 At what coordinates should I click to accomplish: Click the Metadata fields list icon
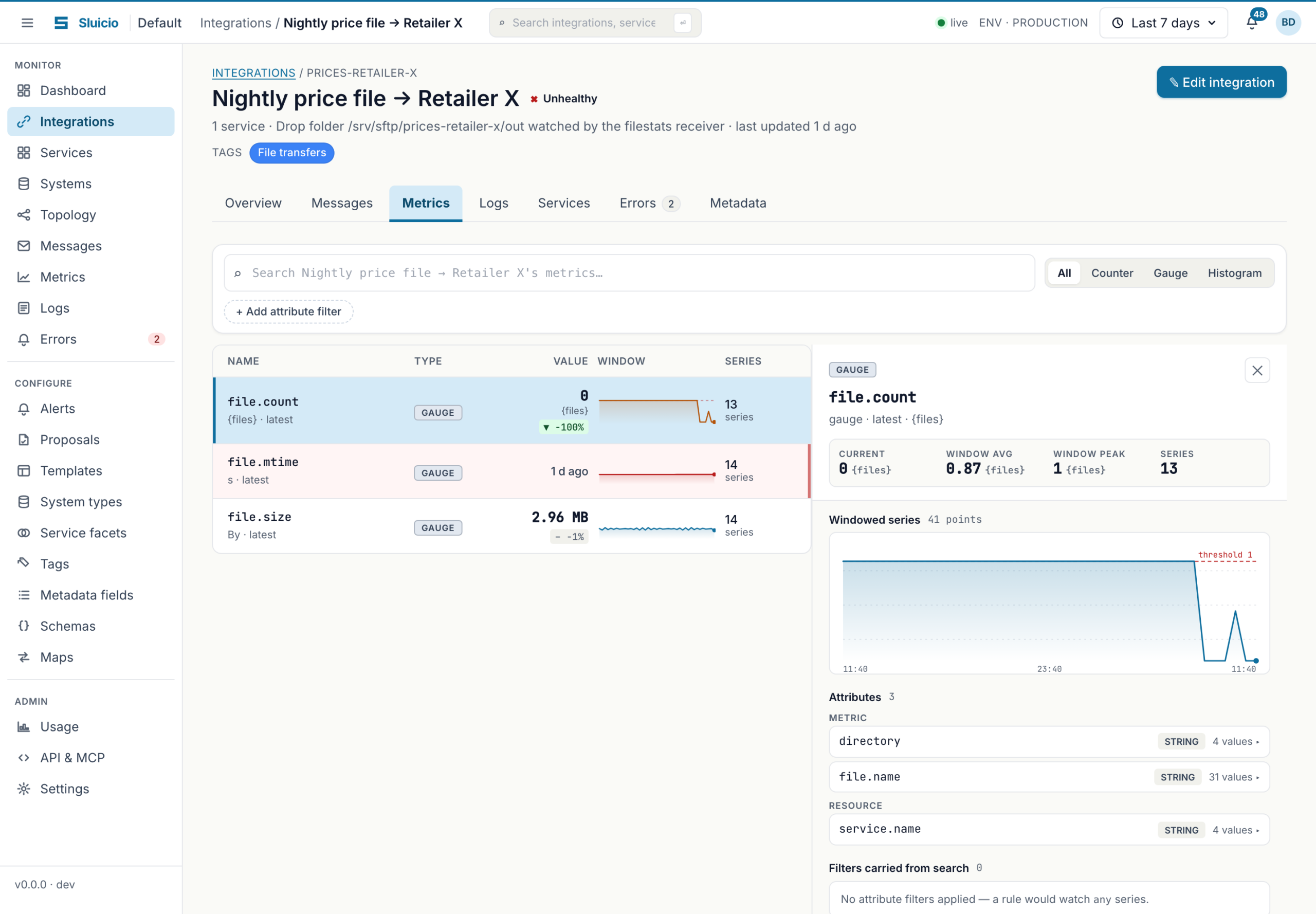24,595
